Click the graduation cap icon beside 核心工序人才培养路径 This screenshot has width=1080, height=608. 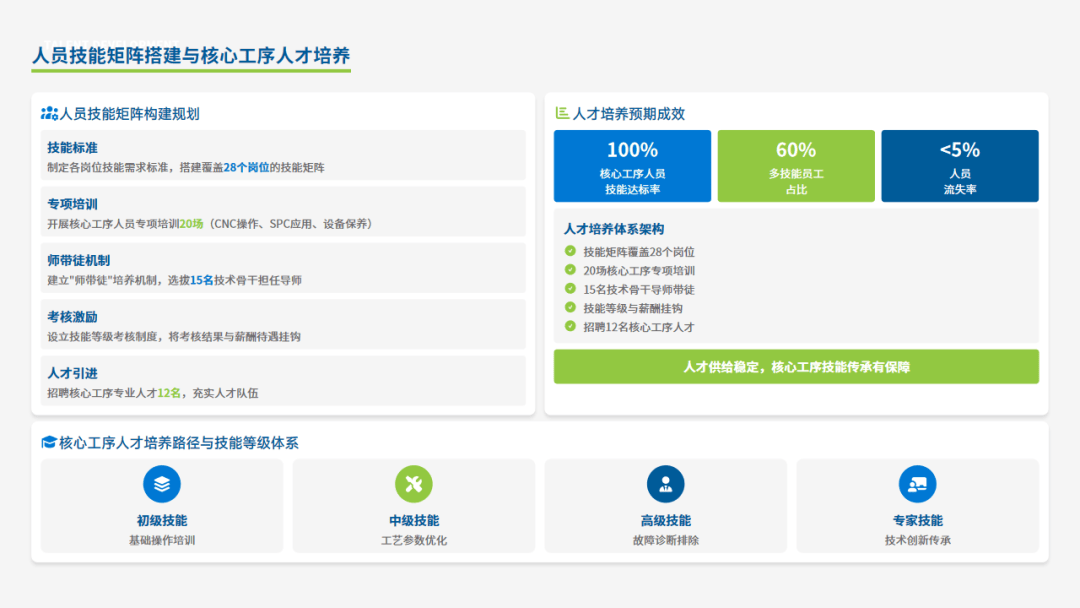point(49,442)
